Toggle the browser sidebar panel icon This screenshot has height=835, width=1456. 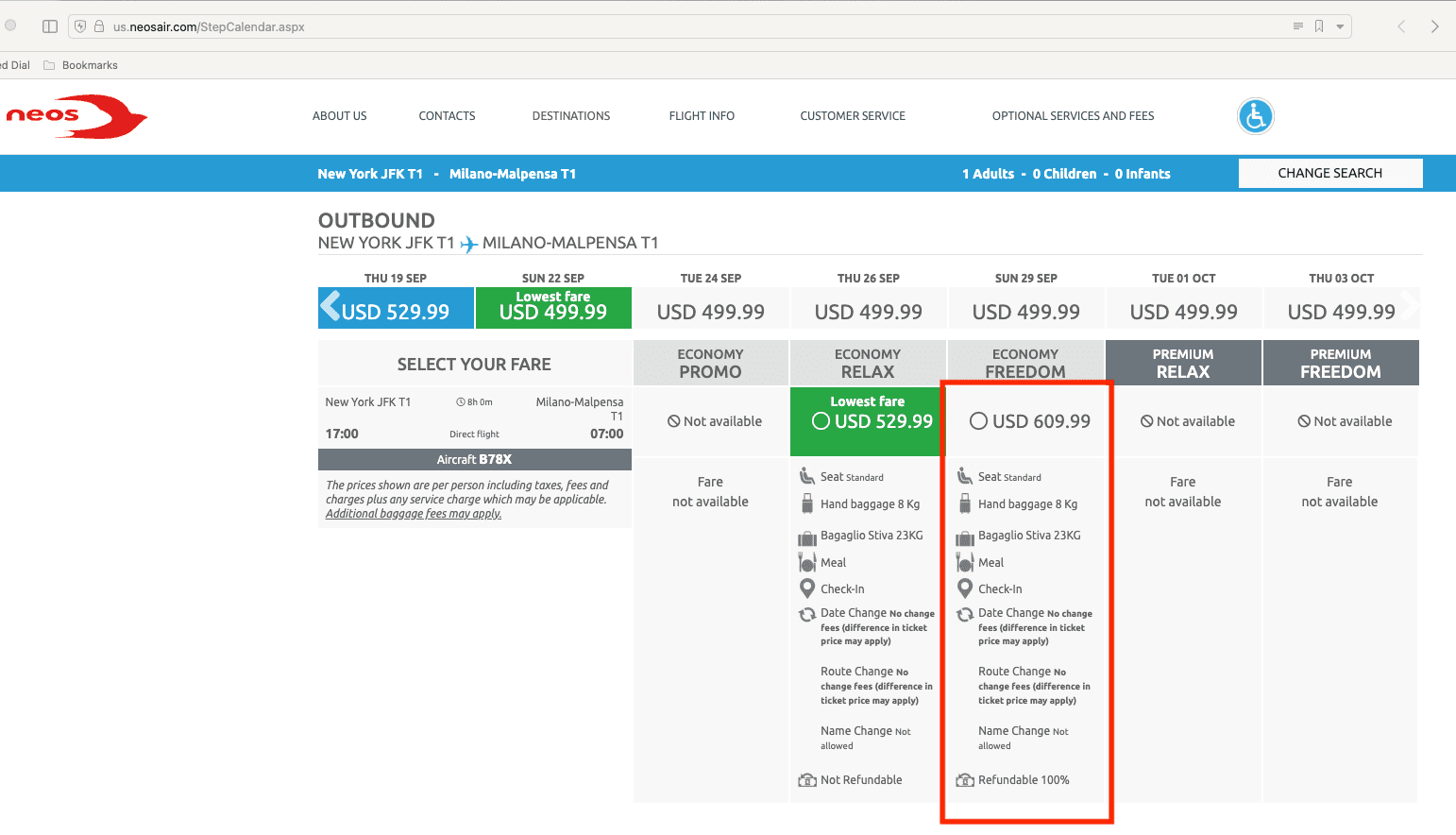[x=50, y=26]
